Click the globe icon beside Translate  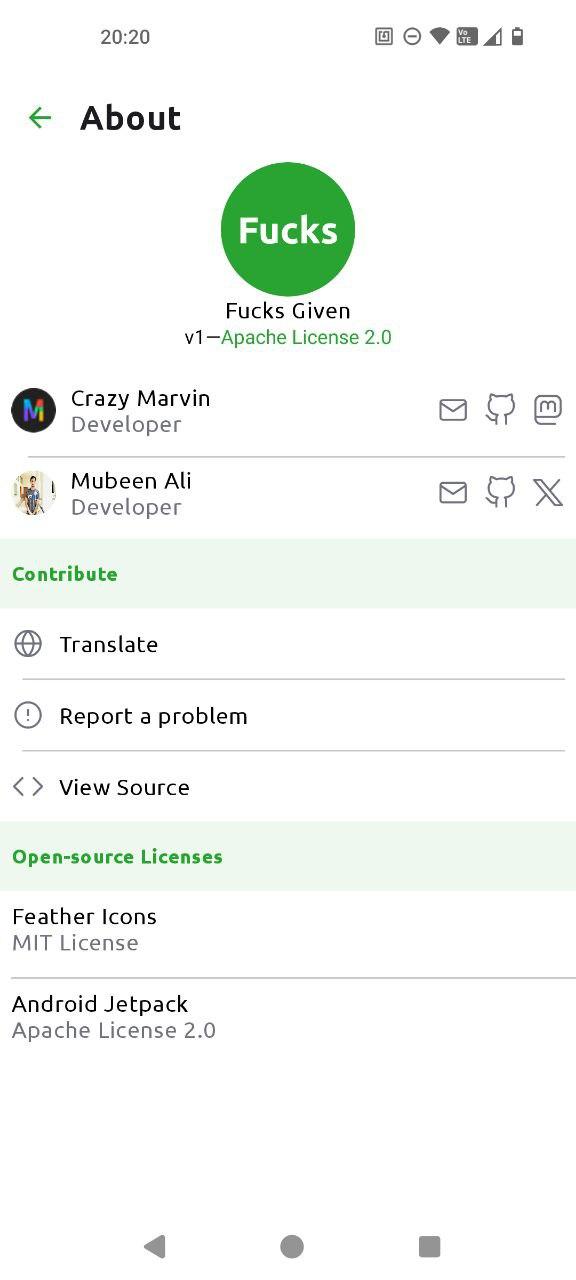point(28,644)
